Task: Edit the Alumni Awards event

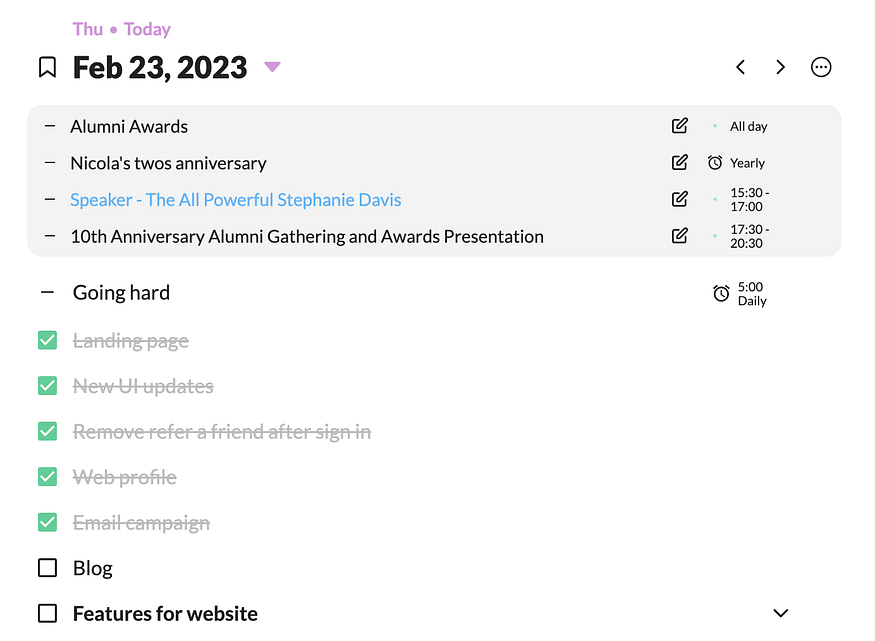Action: [680, 126]
